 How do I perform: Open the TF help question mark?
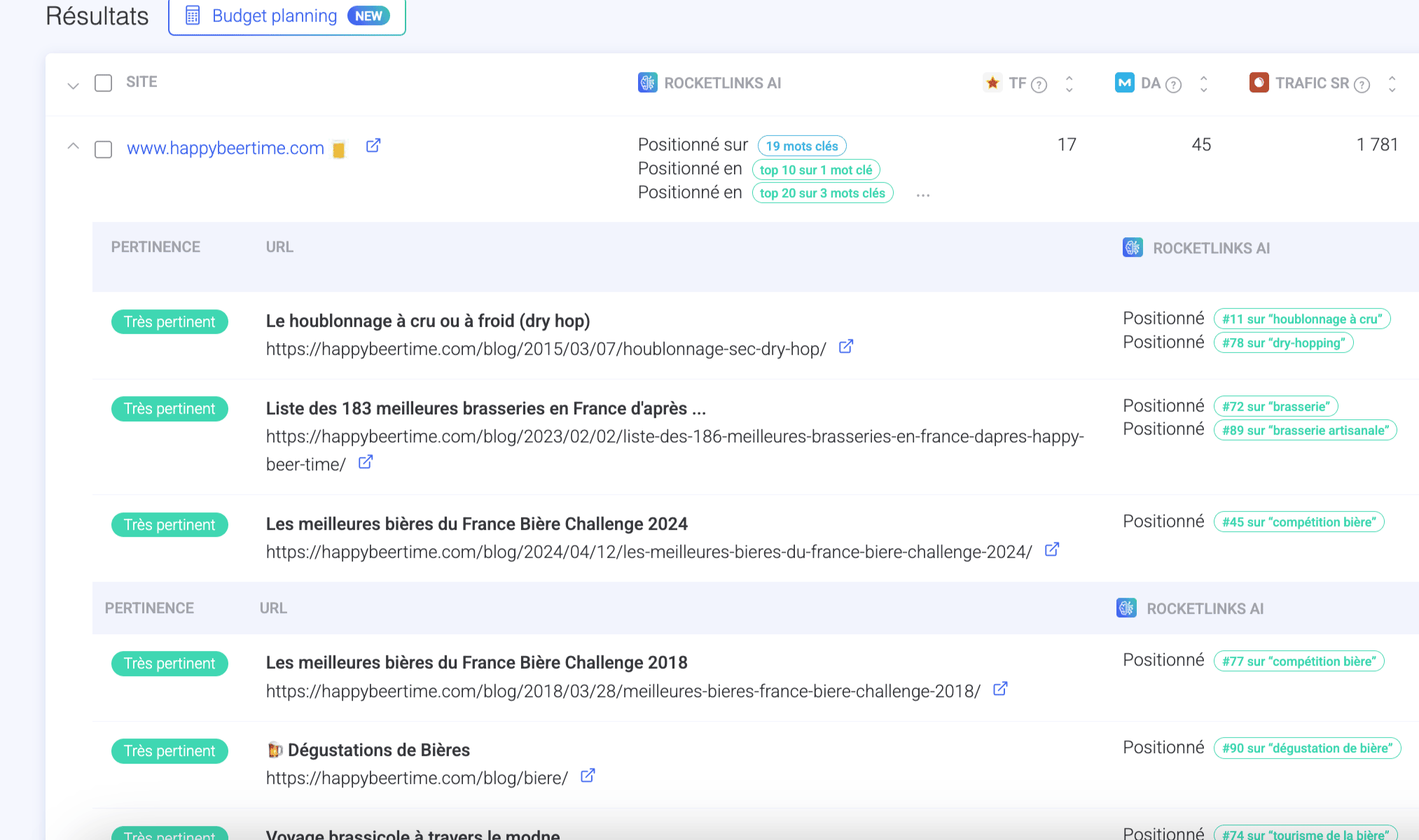1039,85
